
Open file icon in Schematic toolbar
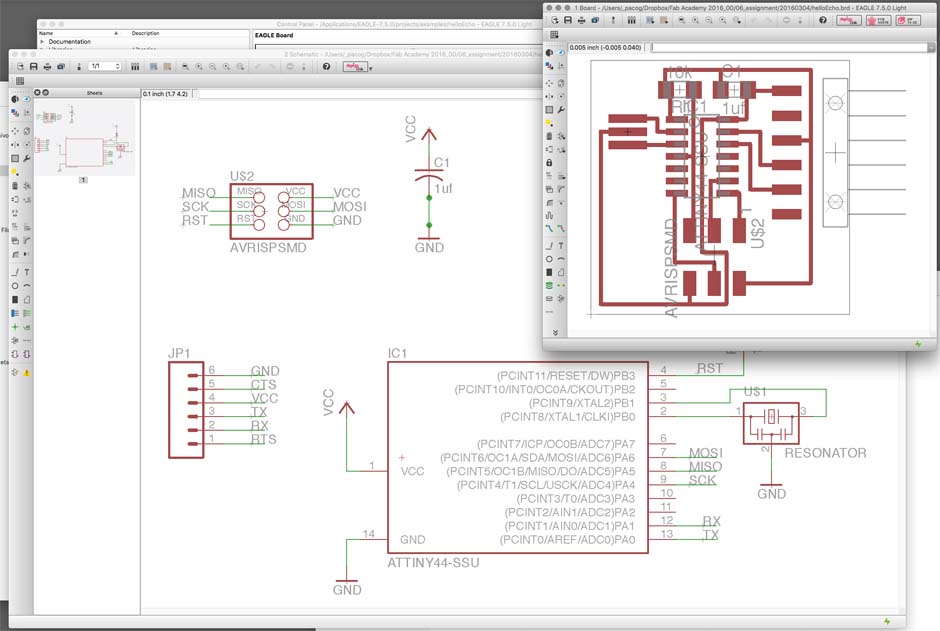(x=20, y=67)
